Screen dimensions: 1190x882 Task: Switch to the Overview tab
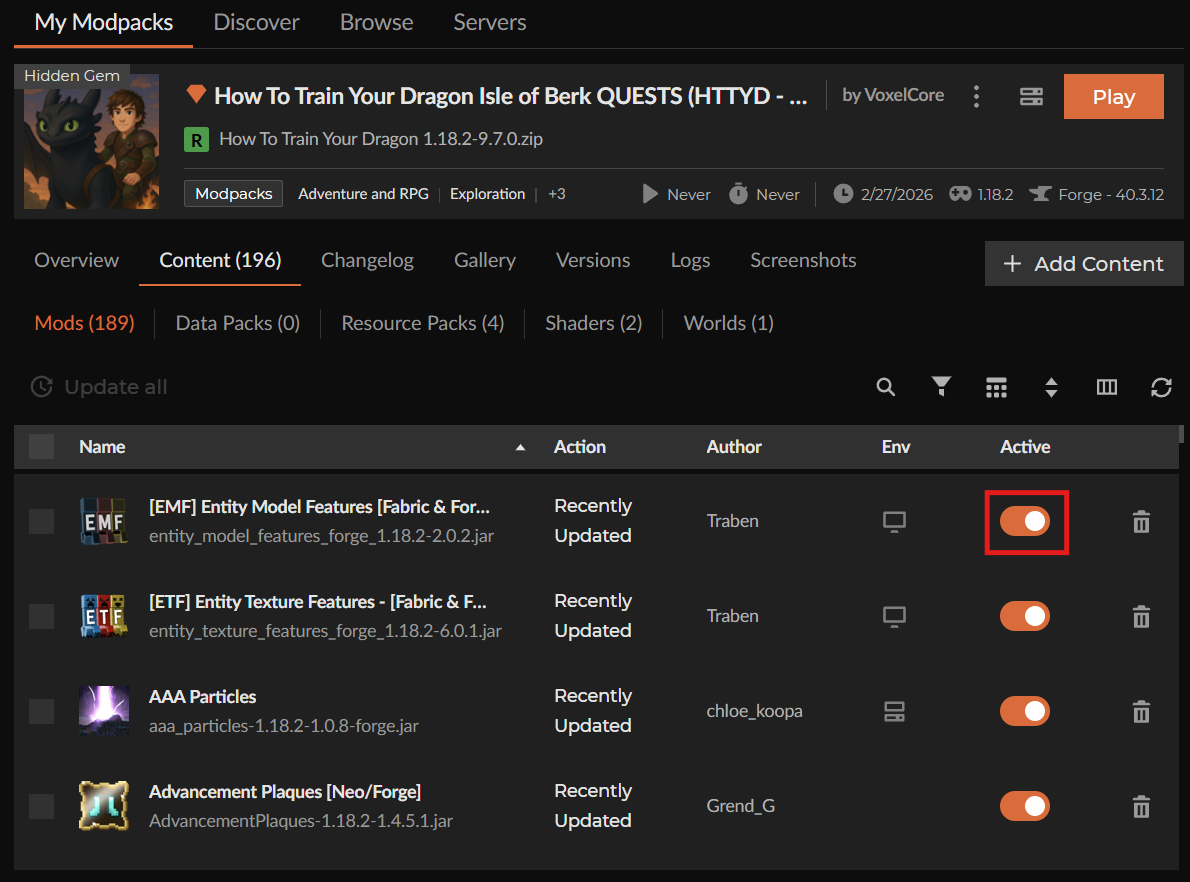pos(77,260)
